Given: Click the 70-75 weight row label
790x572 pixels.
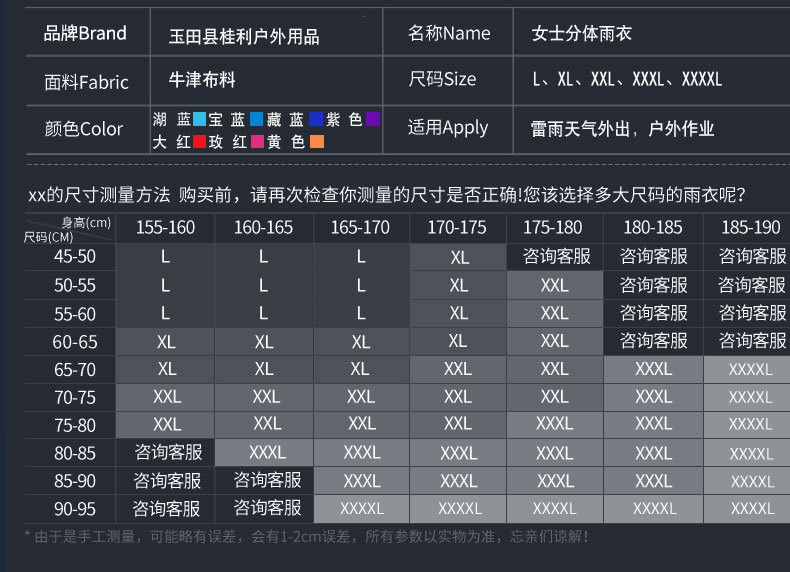Looking at the screenshot, I should [75, 398].
